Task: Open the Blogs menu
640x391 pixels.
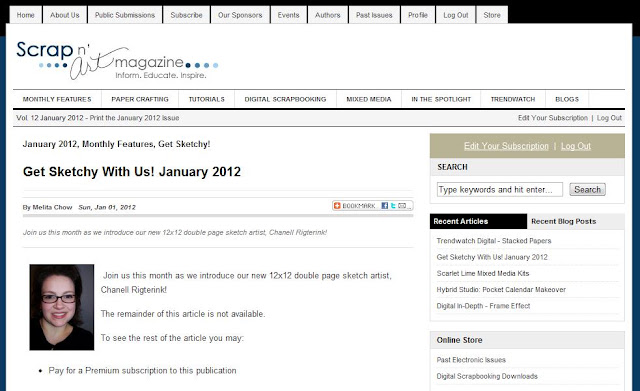Action: 567,99
